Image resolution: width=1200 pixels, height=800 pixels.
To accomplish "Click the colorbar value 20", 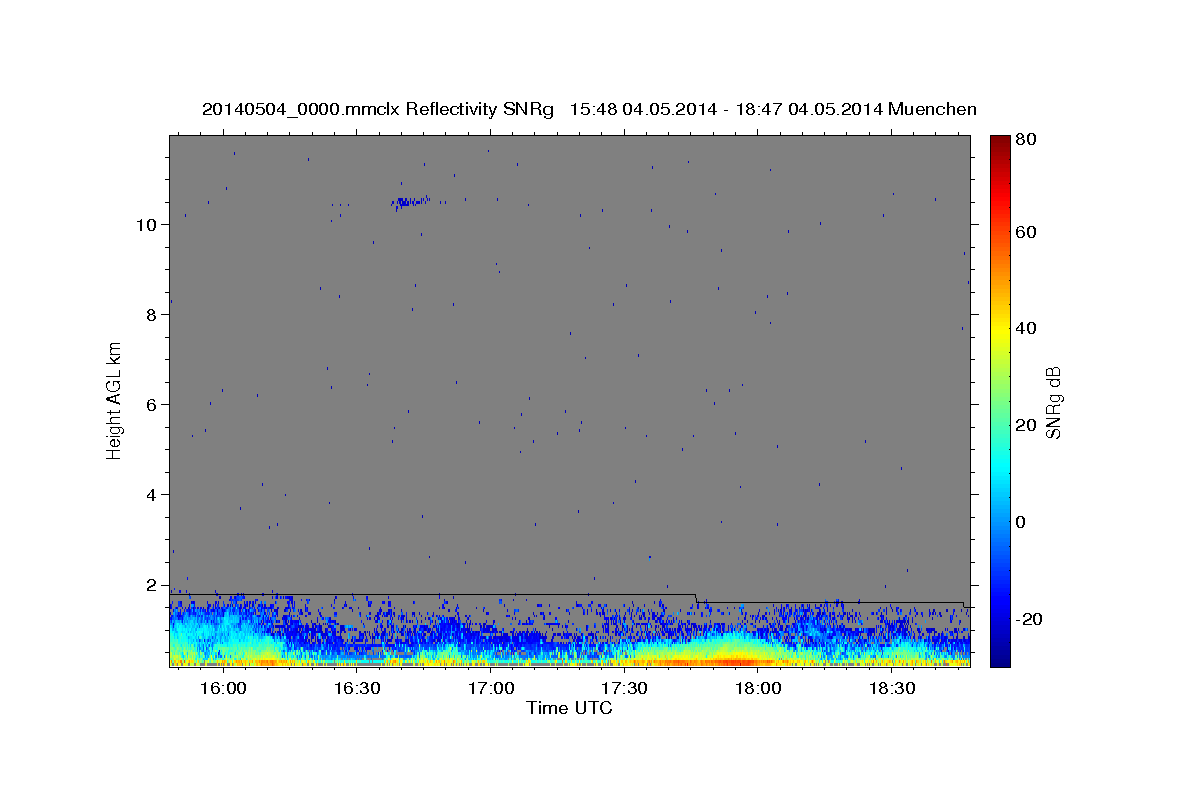I will 1026,426.
